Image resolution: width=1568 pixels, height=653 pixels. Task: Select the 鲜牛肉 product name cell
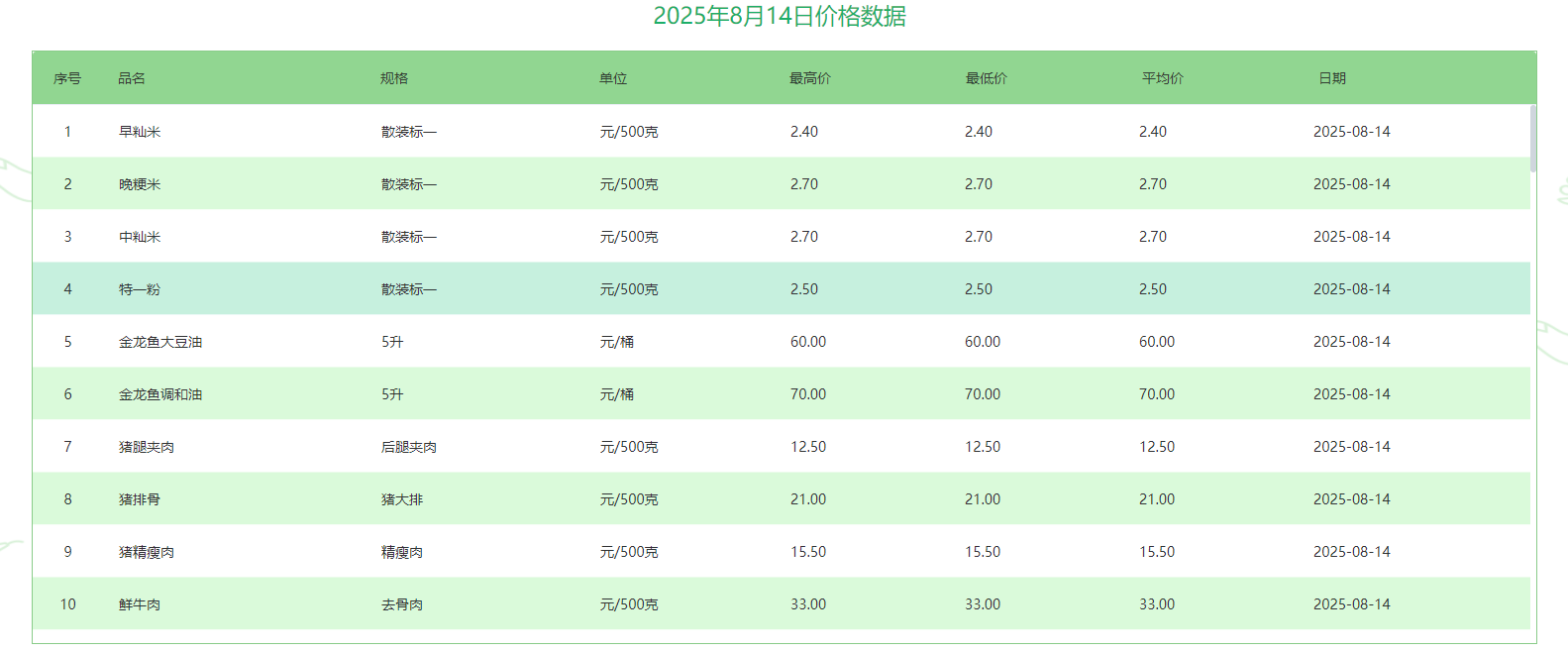pyautogui.click(x=140, y=604)
